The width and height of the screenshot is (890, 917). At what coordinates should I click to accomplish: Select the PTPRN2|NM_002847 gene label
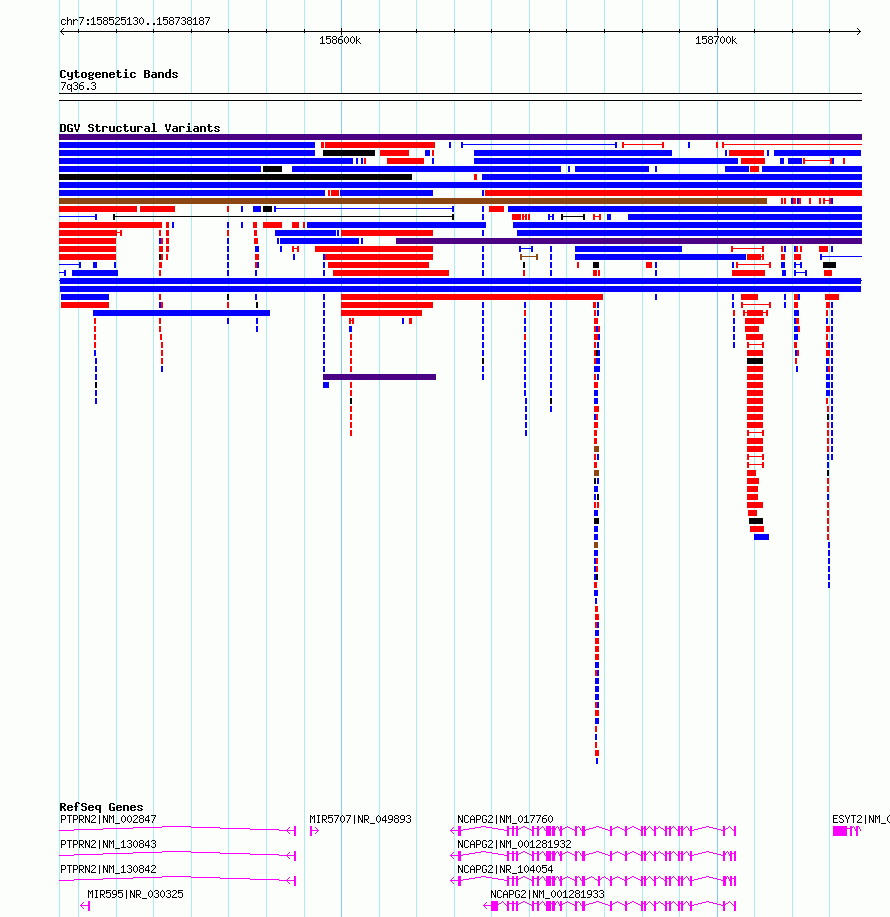click(108, 819)
